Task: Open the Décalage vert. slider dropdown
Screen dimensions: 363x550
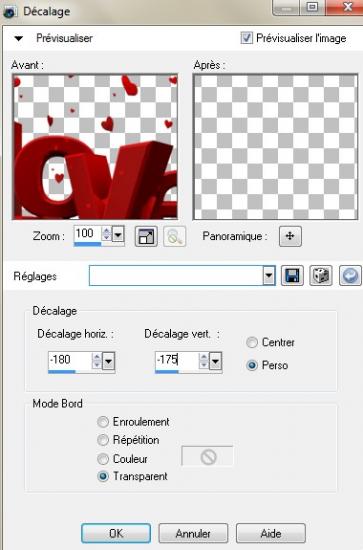Action: [x=215, y=361]
